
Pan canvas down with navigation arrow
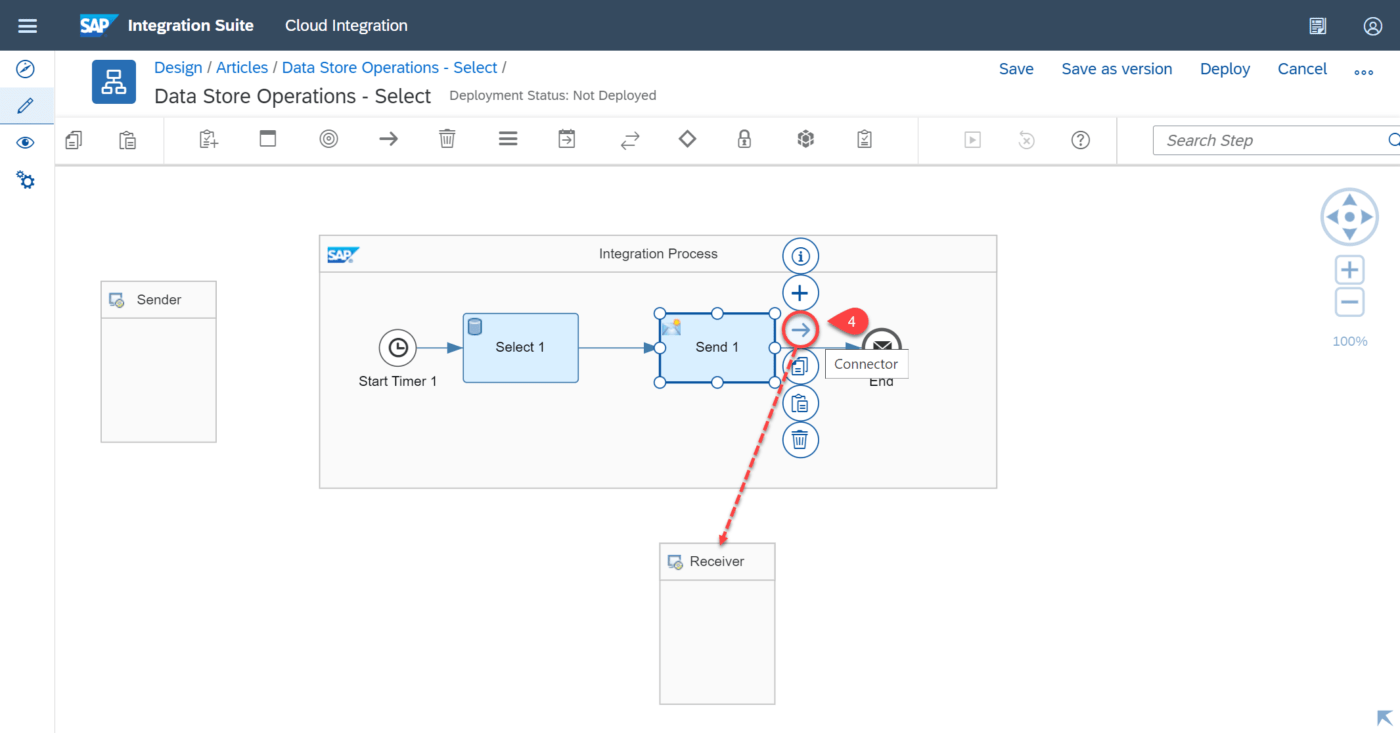(1350, 235)
